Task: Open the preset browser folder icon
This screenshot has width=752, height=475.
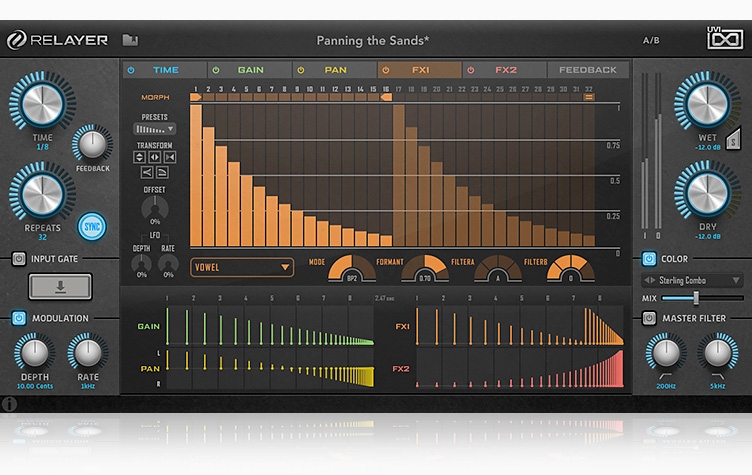Action: 130,41
